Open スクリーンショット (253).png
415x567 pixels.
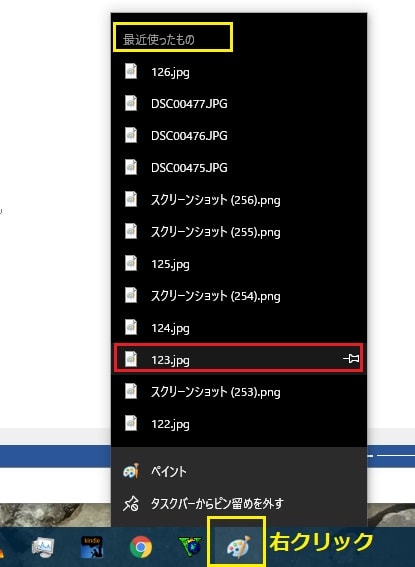(x=239, y=391)
